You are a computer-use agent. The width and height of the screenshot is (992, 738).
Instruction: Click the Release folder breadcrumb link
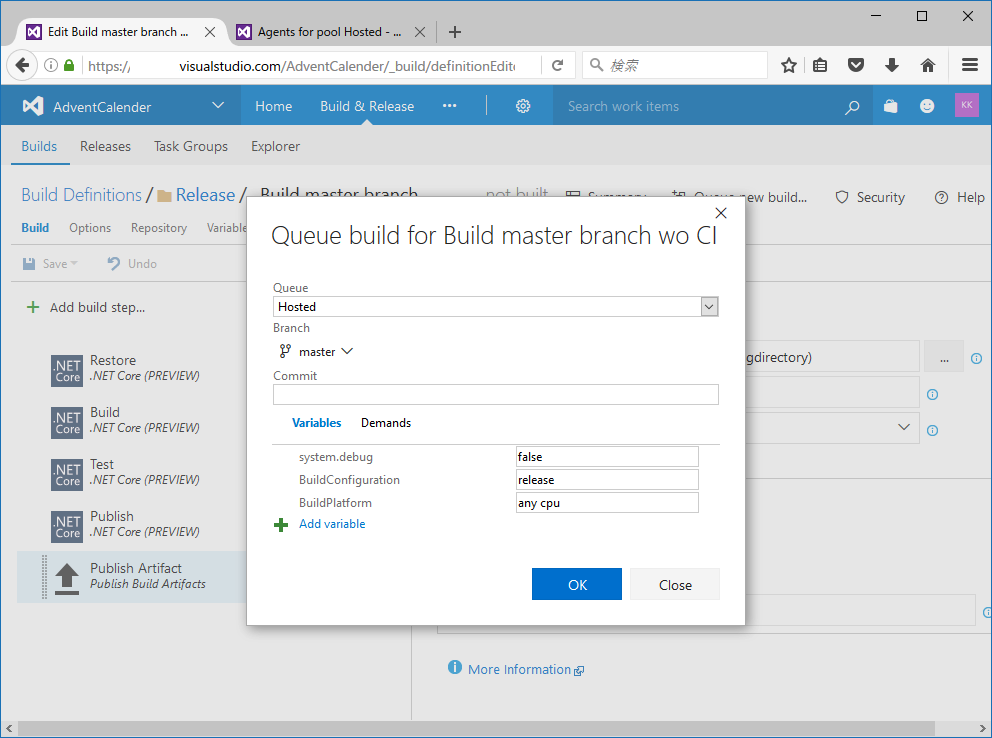pyautogui.click(x=205, y=195)
